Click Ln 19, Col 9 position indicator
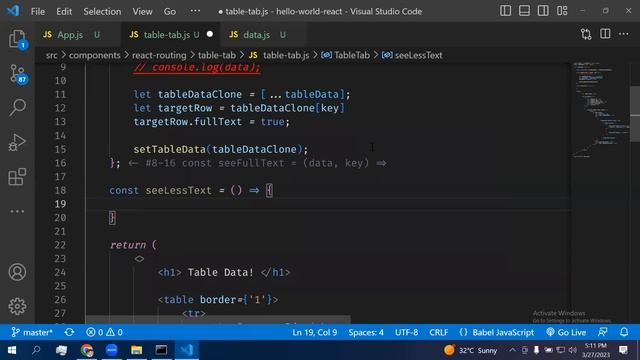The height and width of the screenshot is (360, 640). click(x=315, y=332)
